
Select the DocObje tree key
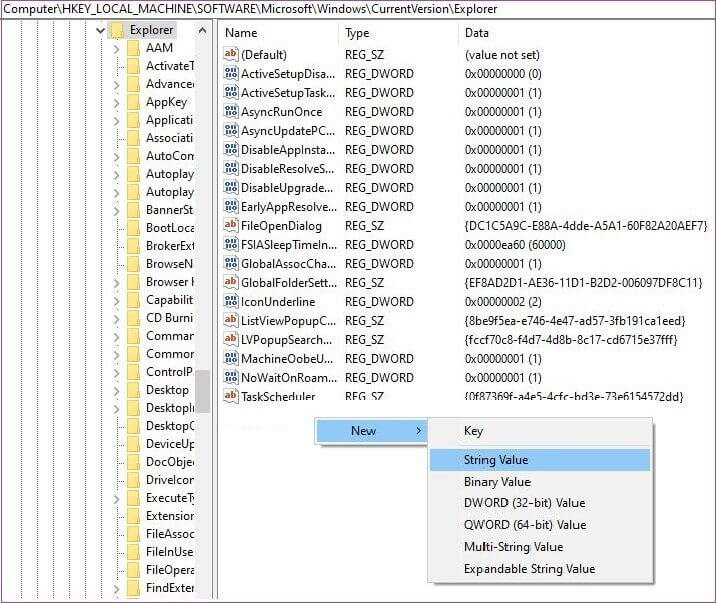(170, 462)
